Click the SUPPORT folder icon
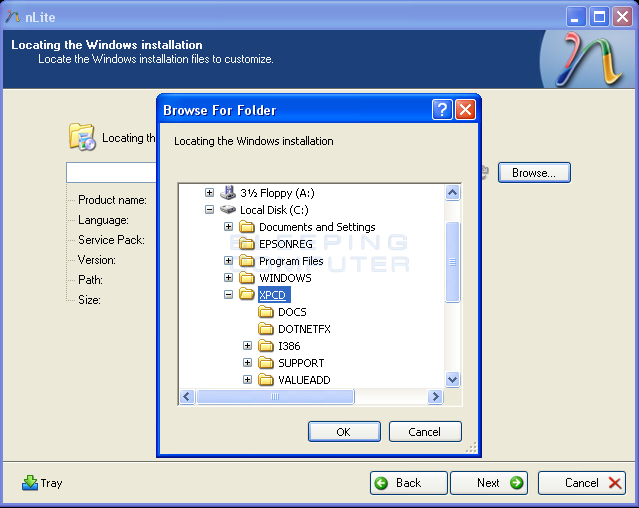This screenshot has width=639, height=508. (x=266, y=363)
